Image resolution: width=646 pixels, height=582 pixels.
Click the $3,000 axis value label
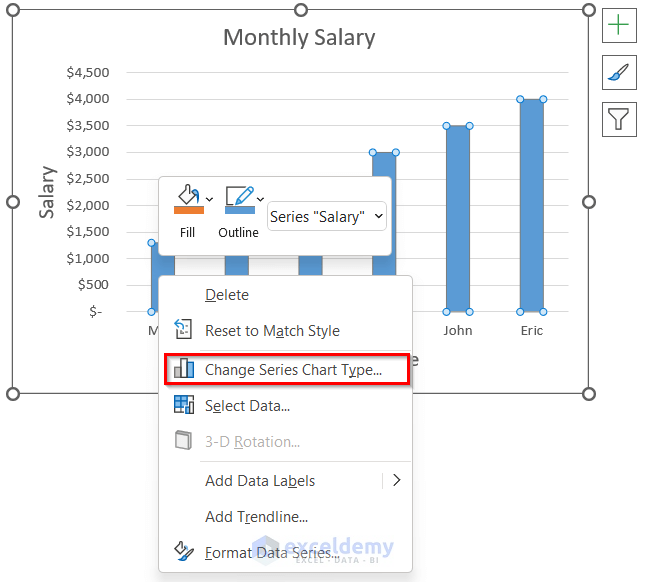[88, 152]
